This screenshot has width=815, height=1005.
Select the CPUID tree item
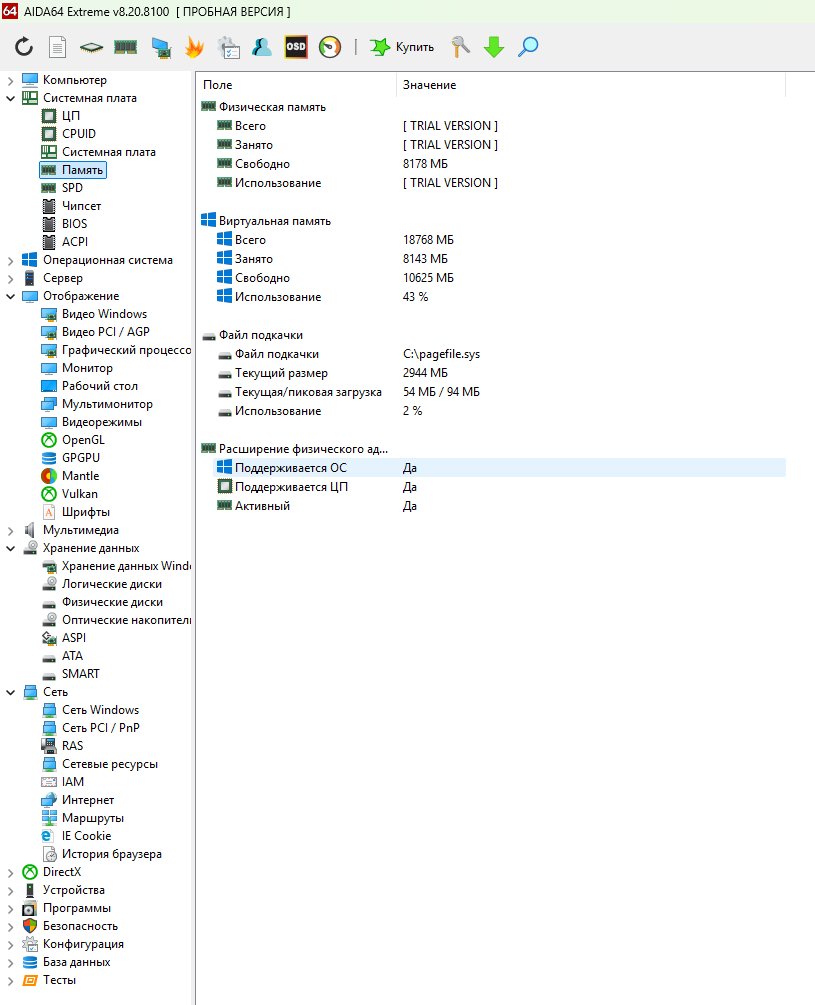pyautogui.click(x=78, y=134)
